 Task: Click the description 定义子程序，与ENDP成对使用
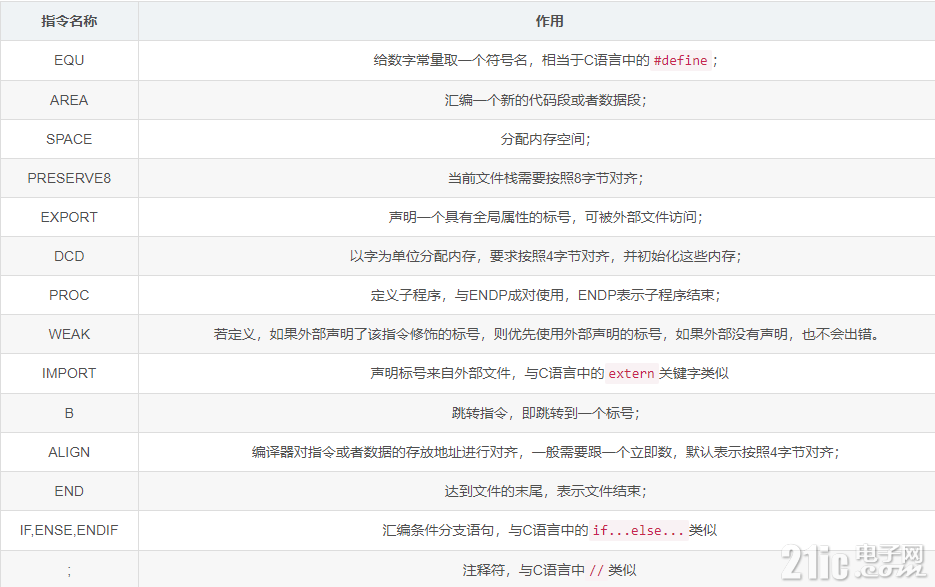(x=545, y=295)
